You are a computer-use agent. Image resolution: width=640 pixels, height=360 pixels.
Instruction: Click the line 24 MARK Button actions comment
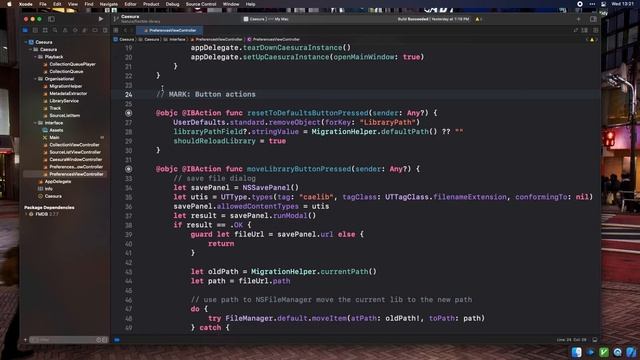click(x=206, y=94)
